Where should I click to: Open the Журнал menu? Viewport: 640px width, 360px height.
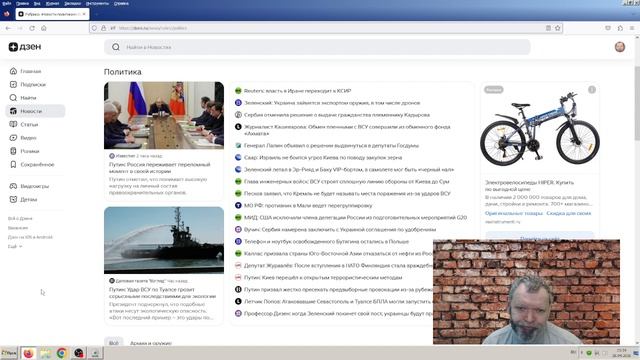click(x=52, y=3)
